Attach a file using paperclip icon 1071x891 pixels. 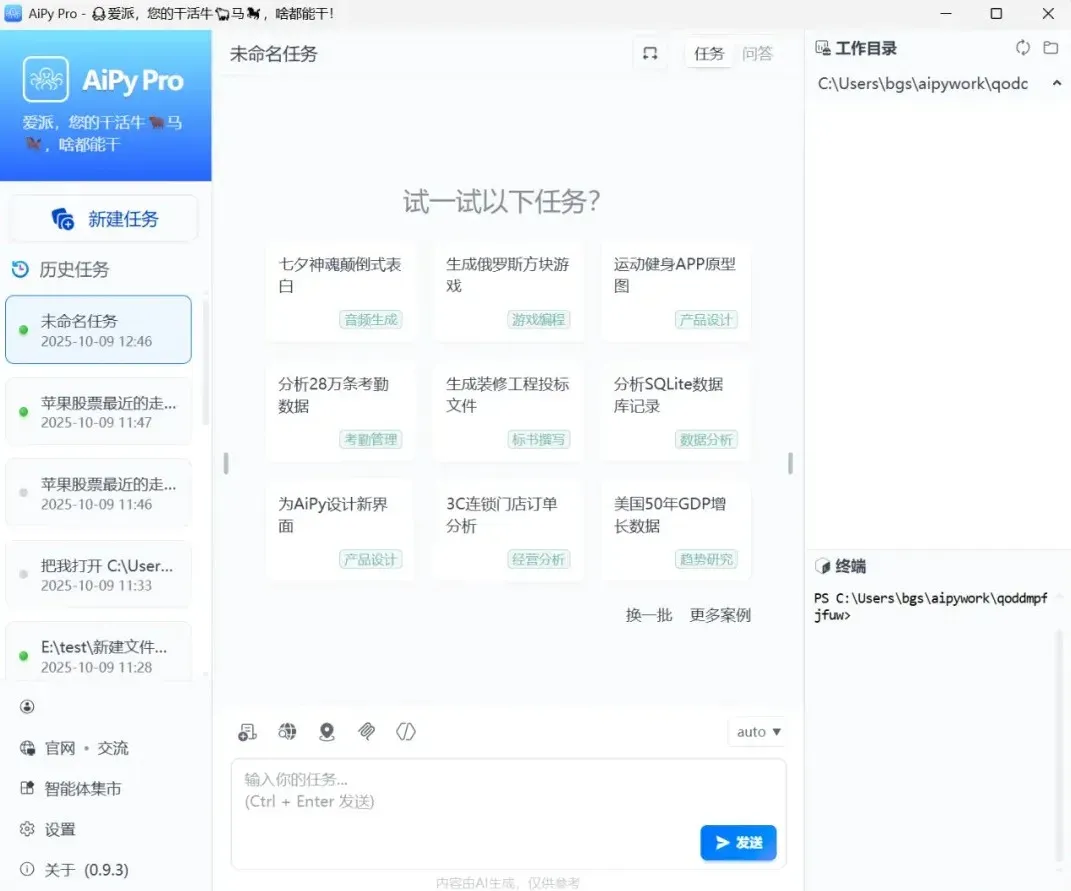coord(367,732)
